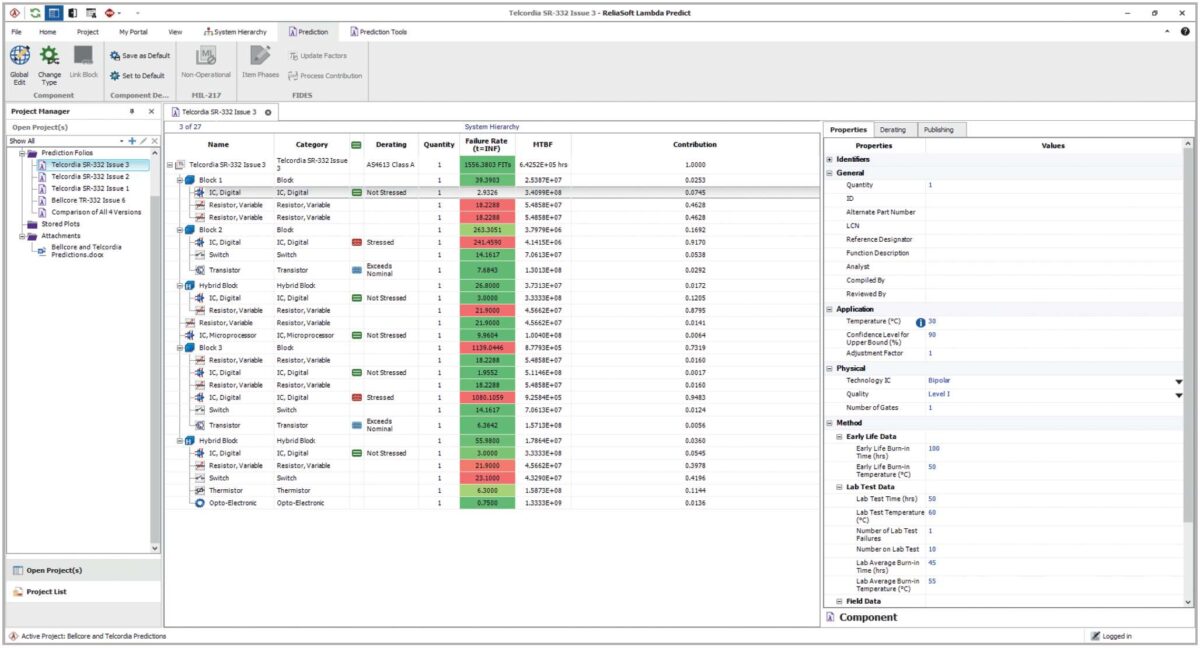Click the green refresh icon in quick access bar
The image size is (1200, 648).
[35, 13]
